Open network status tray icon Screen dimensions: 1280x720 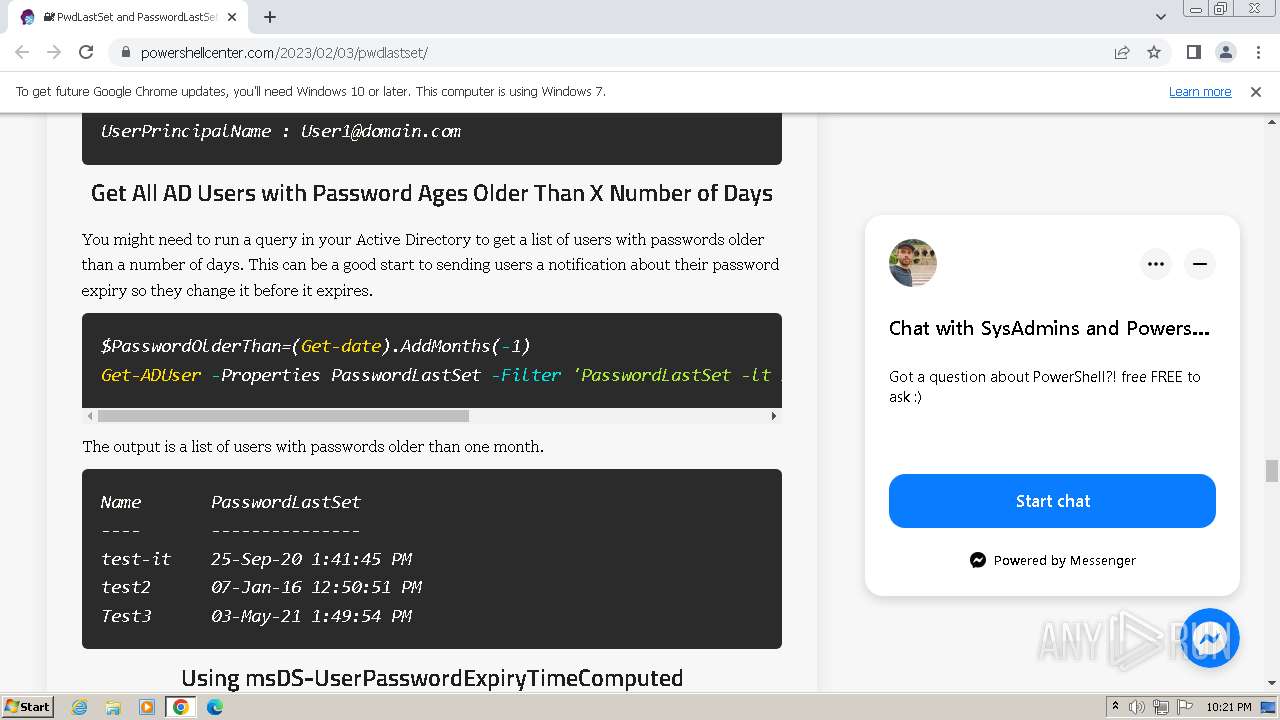point(1161,707)
